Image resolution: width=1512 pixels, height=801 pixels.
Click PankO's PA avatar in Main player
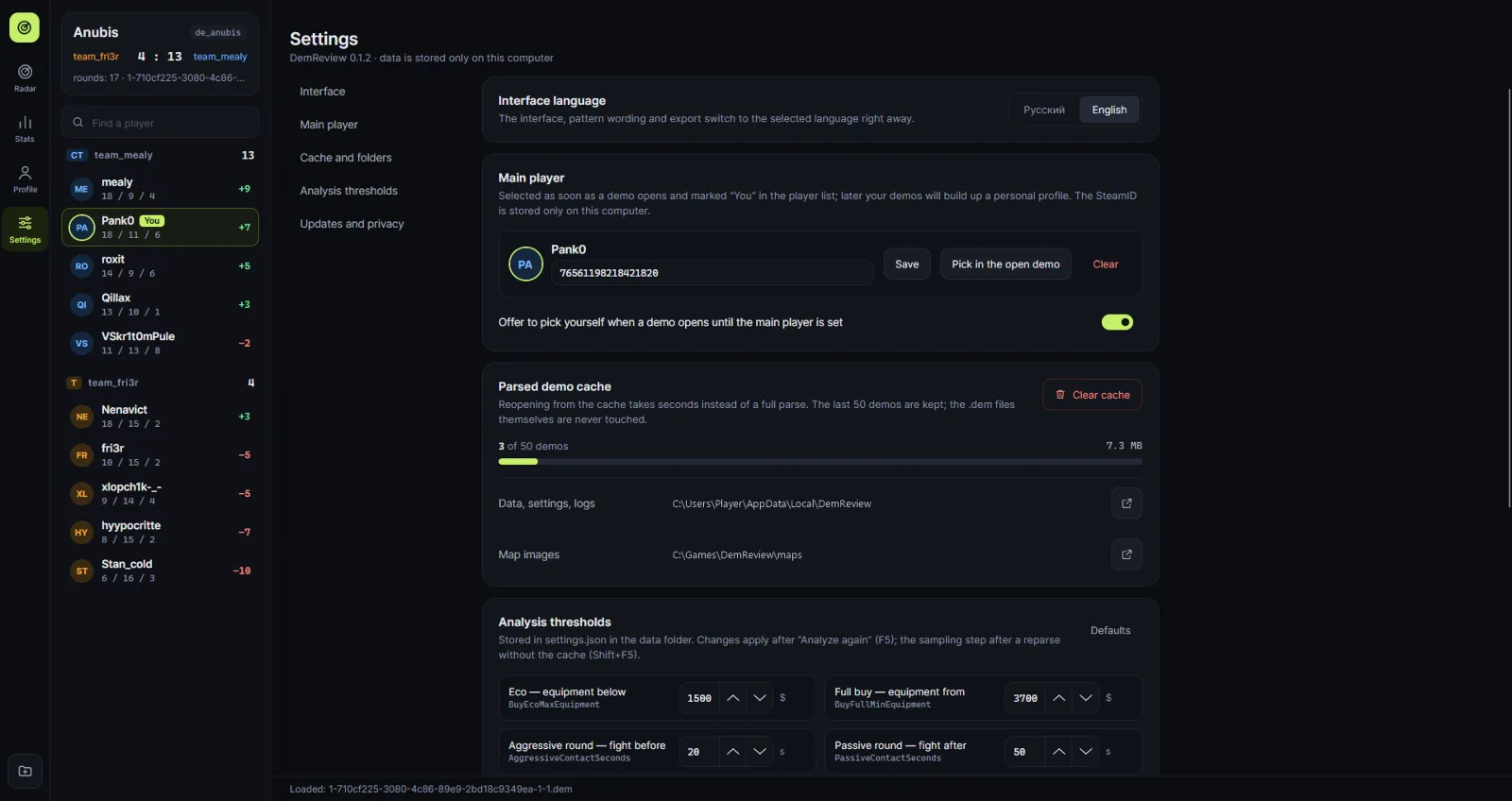[x=525, y=264]
